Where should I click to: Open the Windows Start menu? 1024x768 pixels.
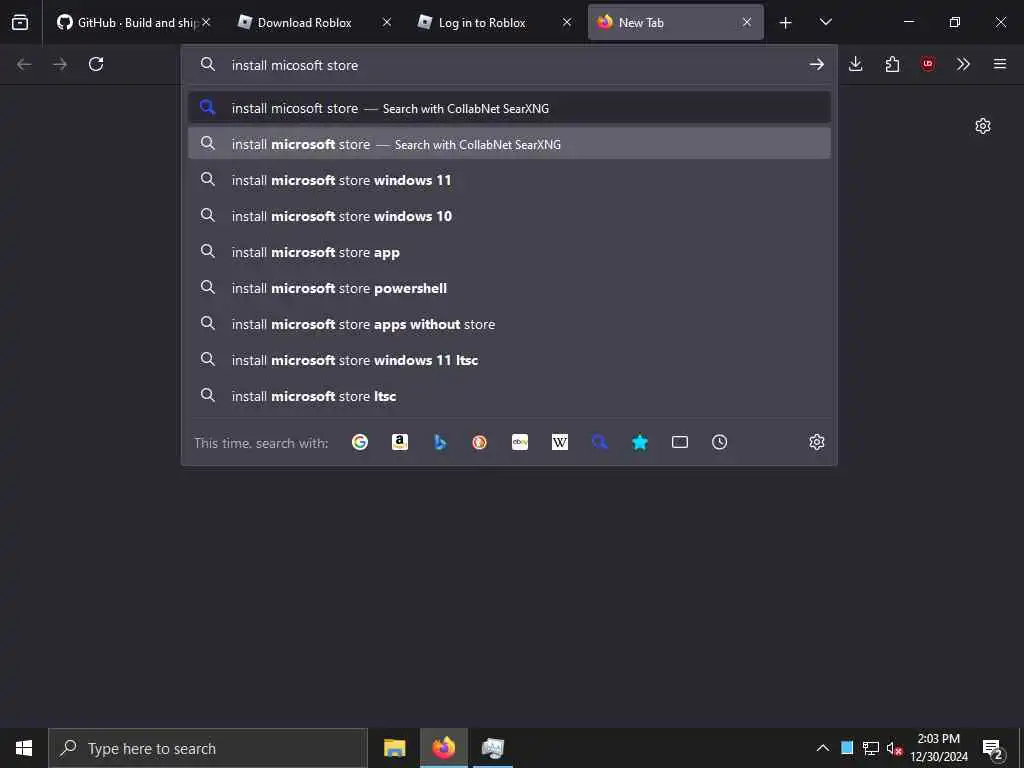[24, 748]
